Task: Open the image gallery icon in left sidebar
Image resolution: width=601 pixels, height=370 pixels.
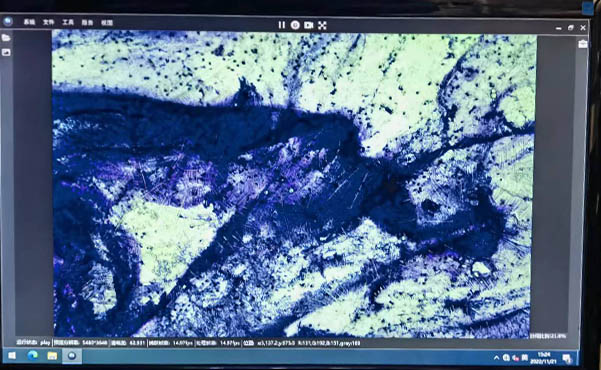Action: tap(6, 52)
